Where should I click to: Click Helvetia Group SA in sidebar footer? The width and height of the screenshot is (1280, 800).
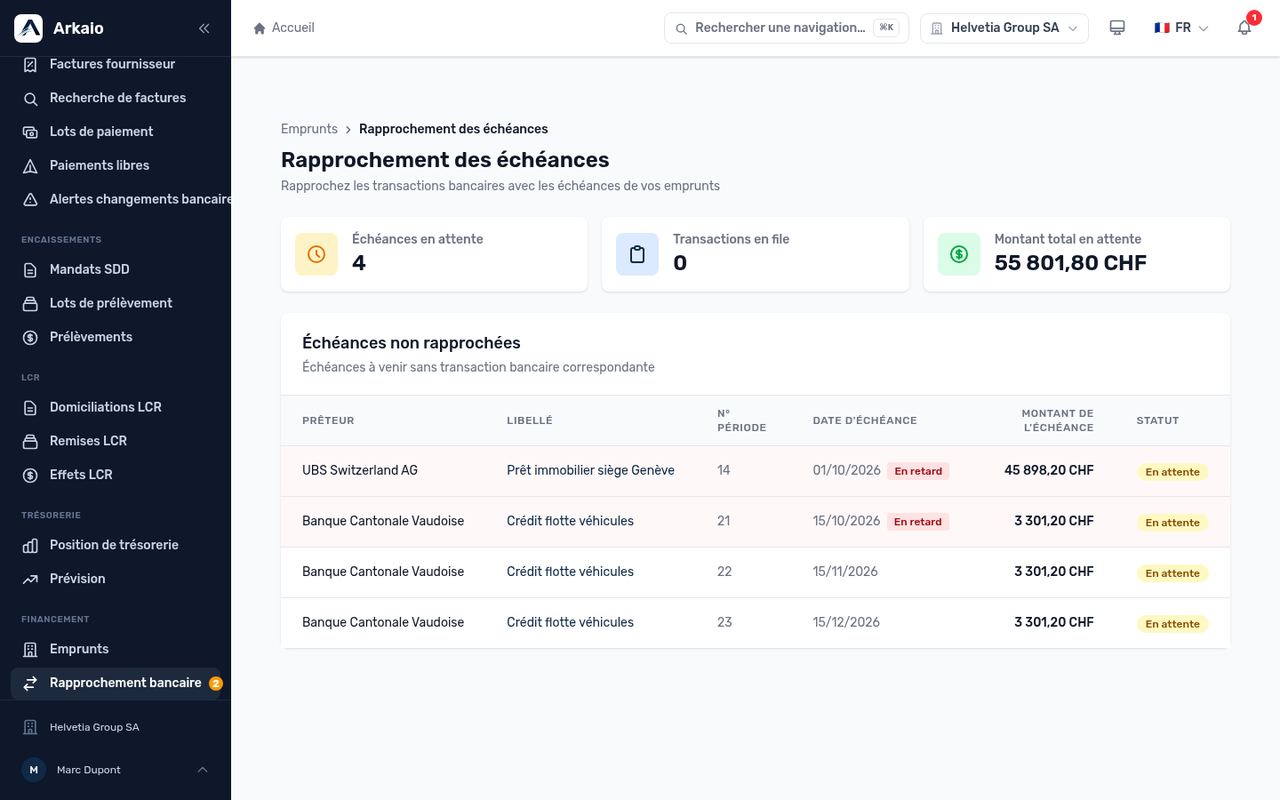point(94,727)
